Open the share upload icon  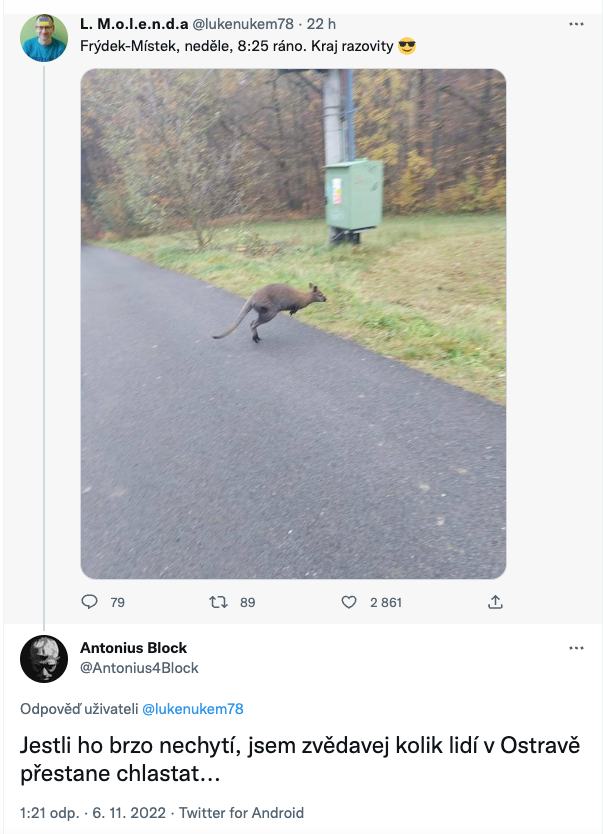[495, 602]
